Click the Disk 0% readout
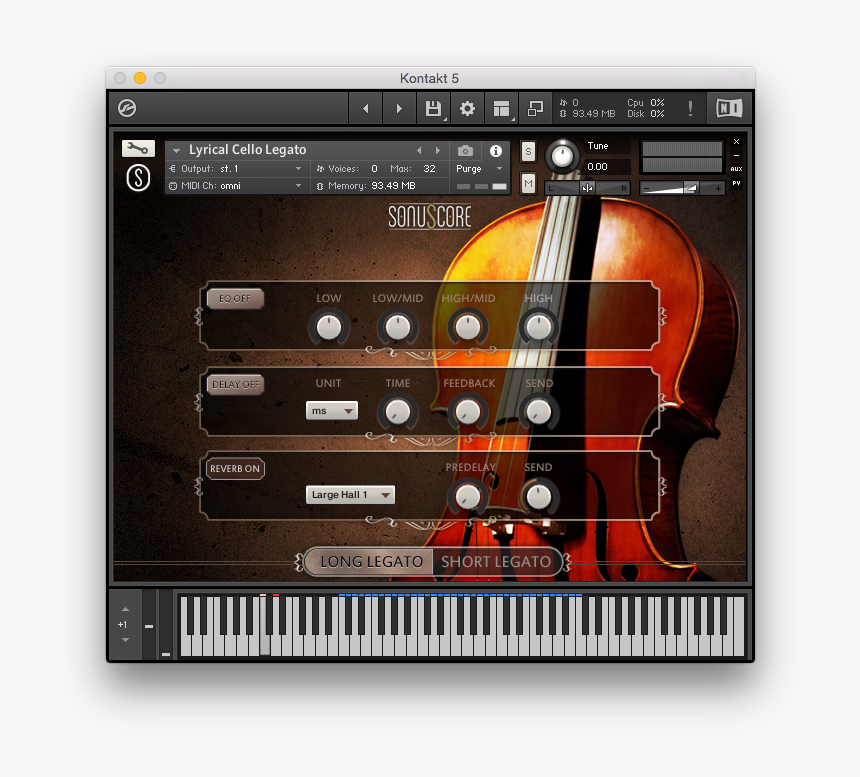The image size is (860, 777). tap(646, 114)
